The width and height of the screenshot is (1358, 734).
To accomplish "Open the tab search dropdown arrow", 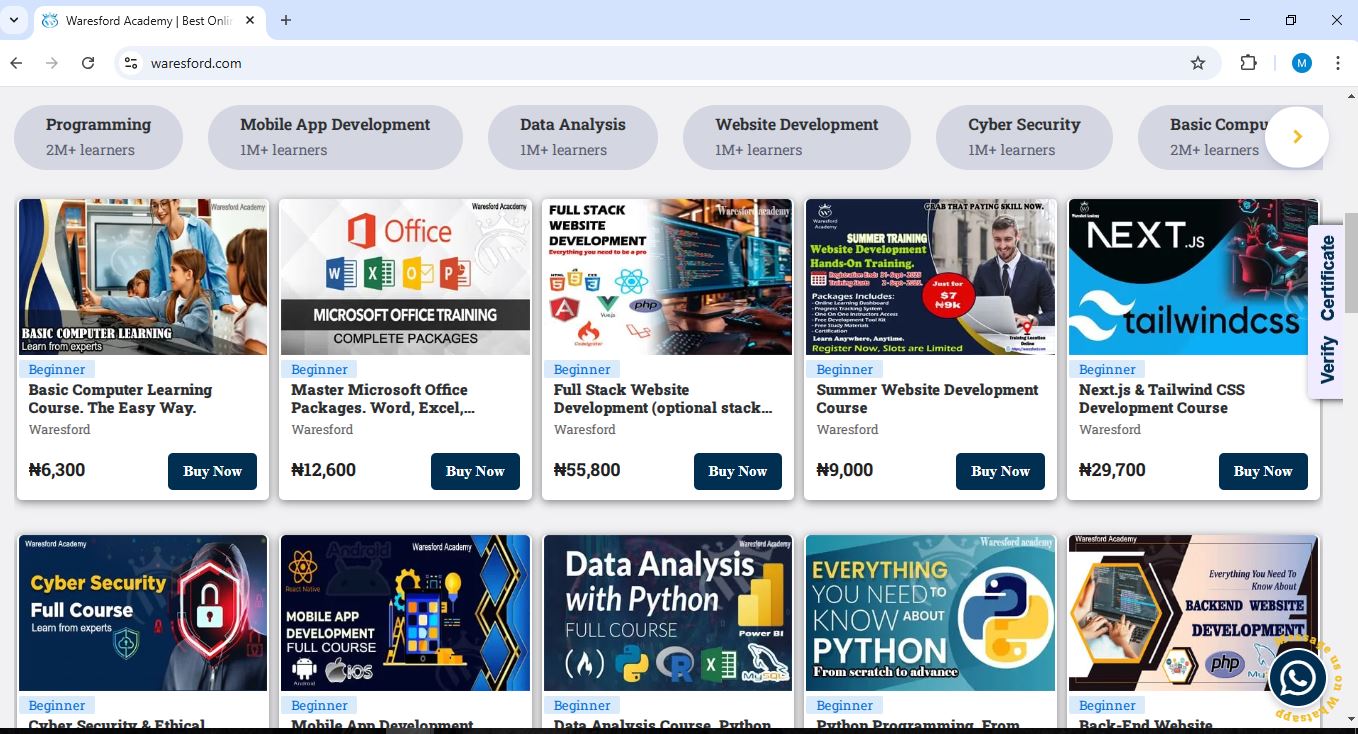I will 14,20.
